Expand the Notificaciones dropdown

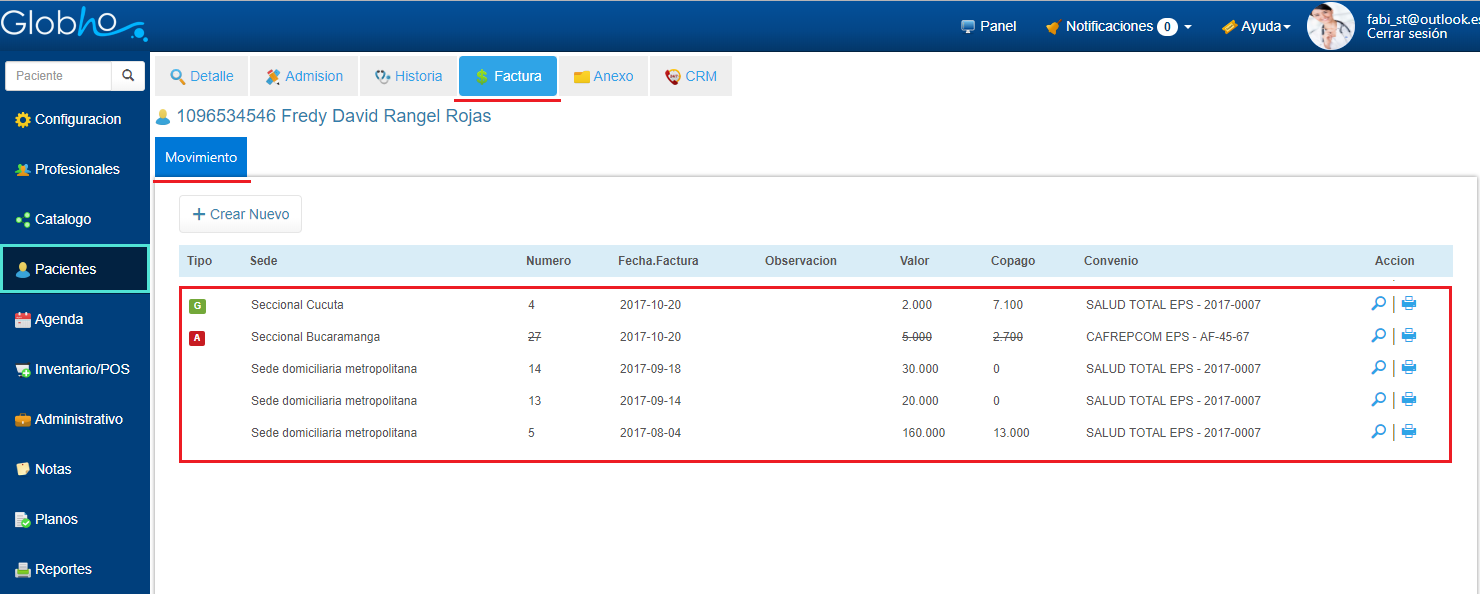(x=1118, y=27)
